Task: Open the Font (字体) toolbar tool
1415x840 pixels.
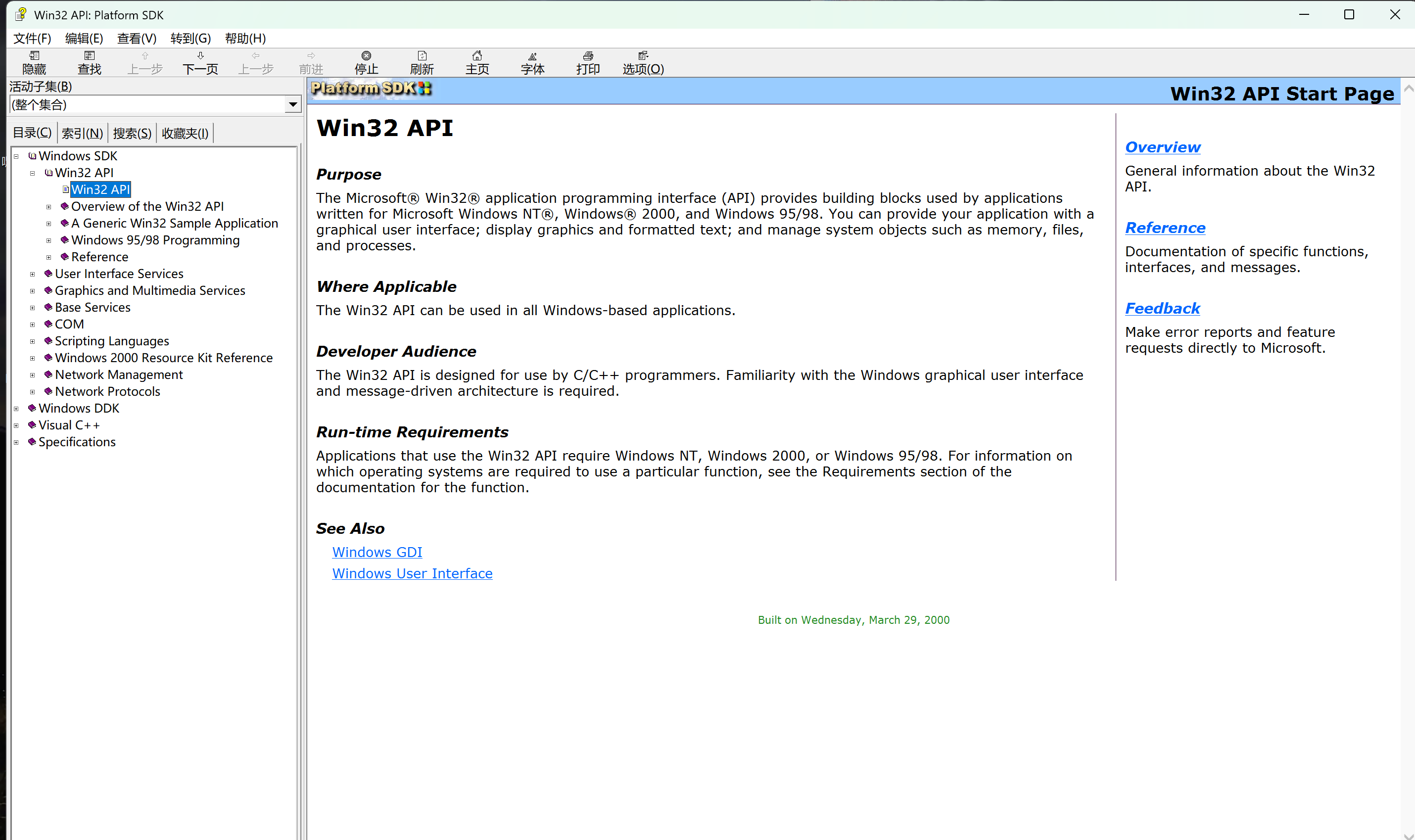Action: 532,56
